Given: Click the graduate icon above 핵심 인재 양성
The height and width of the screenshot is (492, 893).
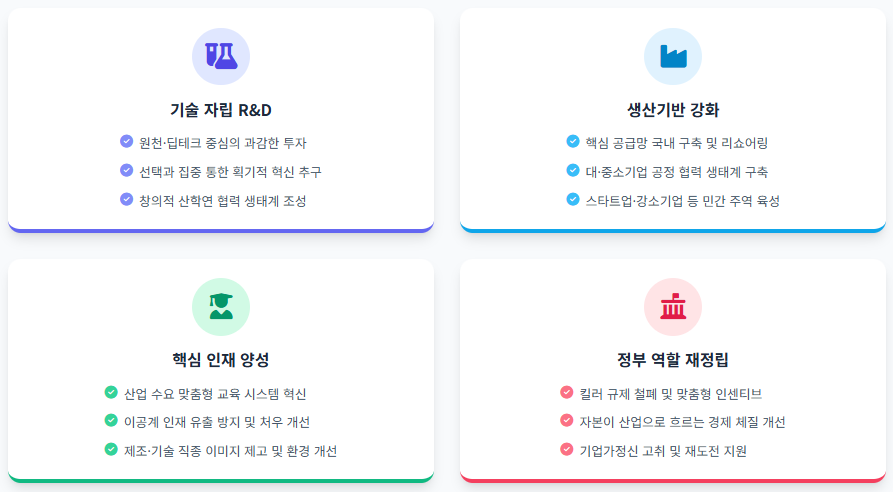Looking at the screenshot, I should 221,306.
